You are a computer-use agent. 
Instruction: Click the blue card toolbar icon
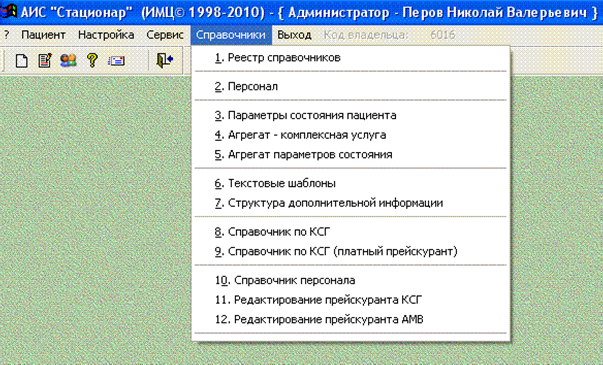(116, 61)
